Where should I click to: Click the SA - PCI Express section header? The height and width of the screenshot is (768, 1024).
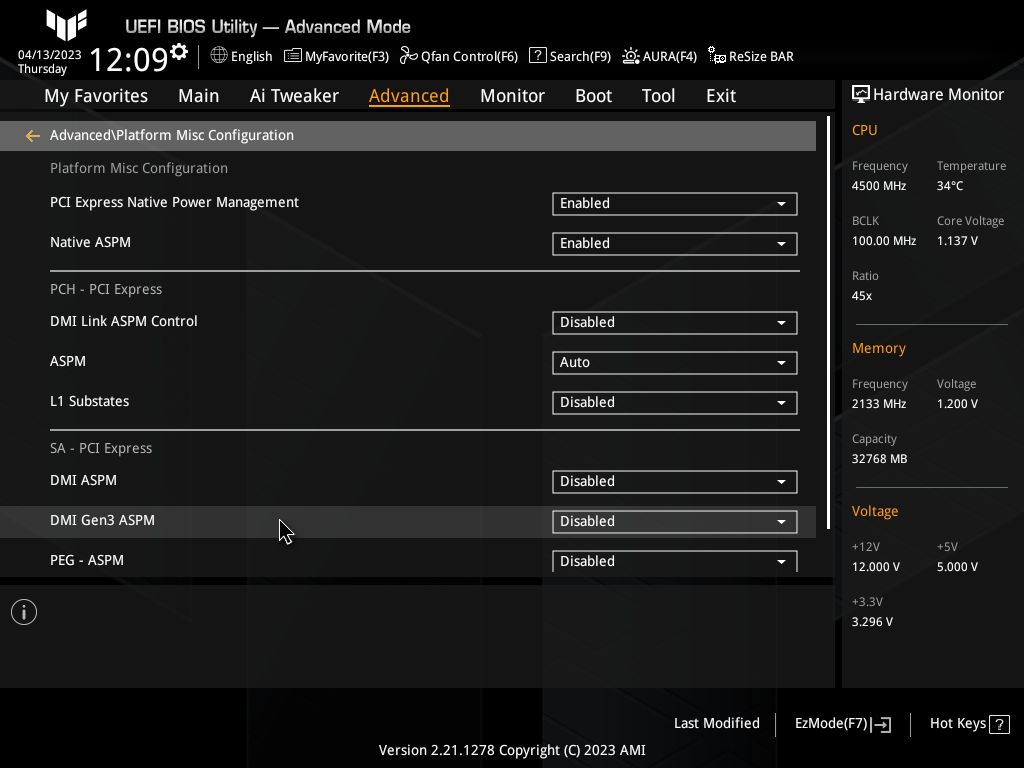(x=101, y=449)
